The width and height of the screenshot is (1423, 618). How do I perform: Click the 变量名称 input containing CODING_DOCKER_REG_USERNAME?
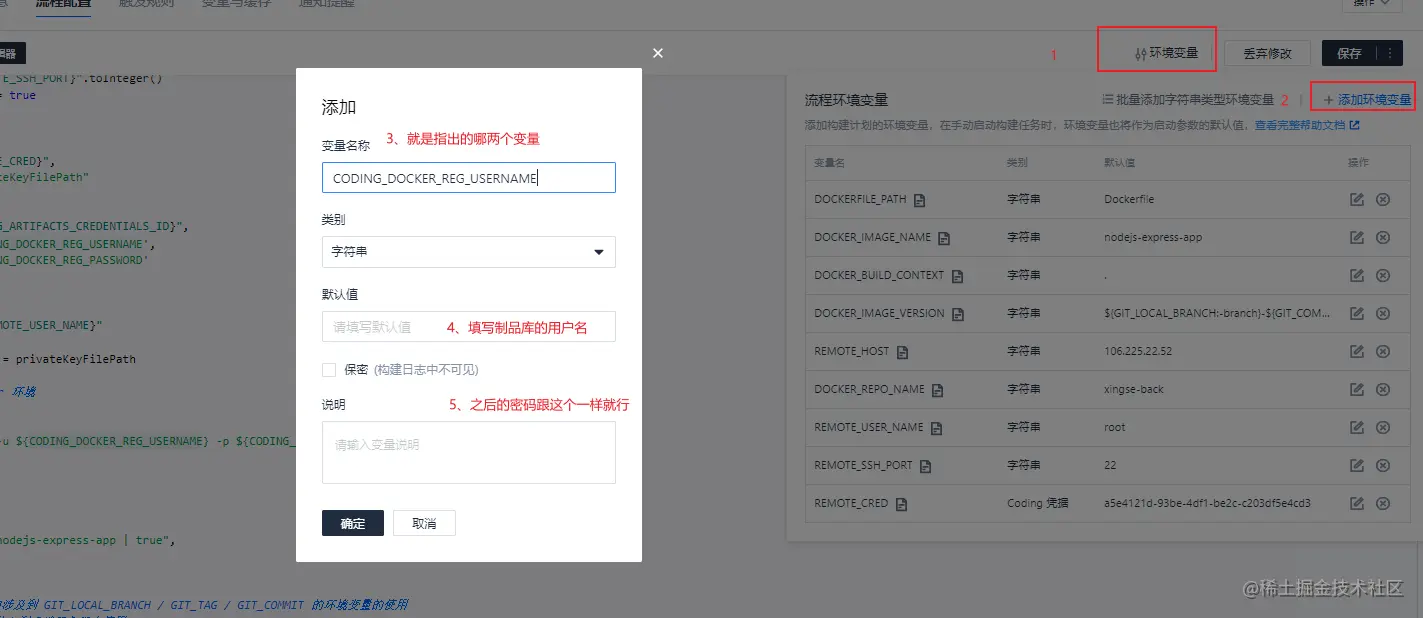pyautogui.click(x=468, y=178)
